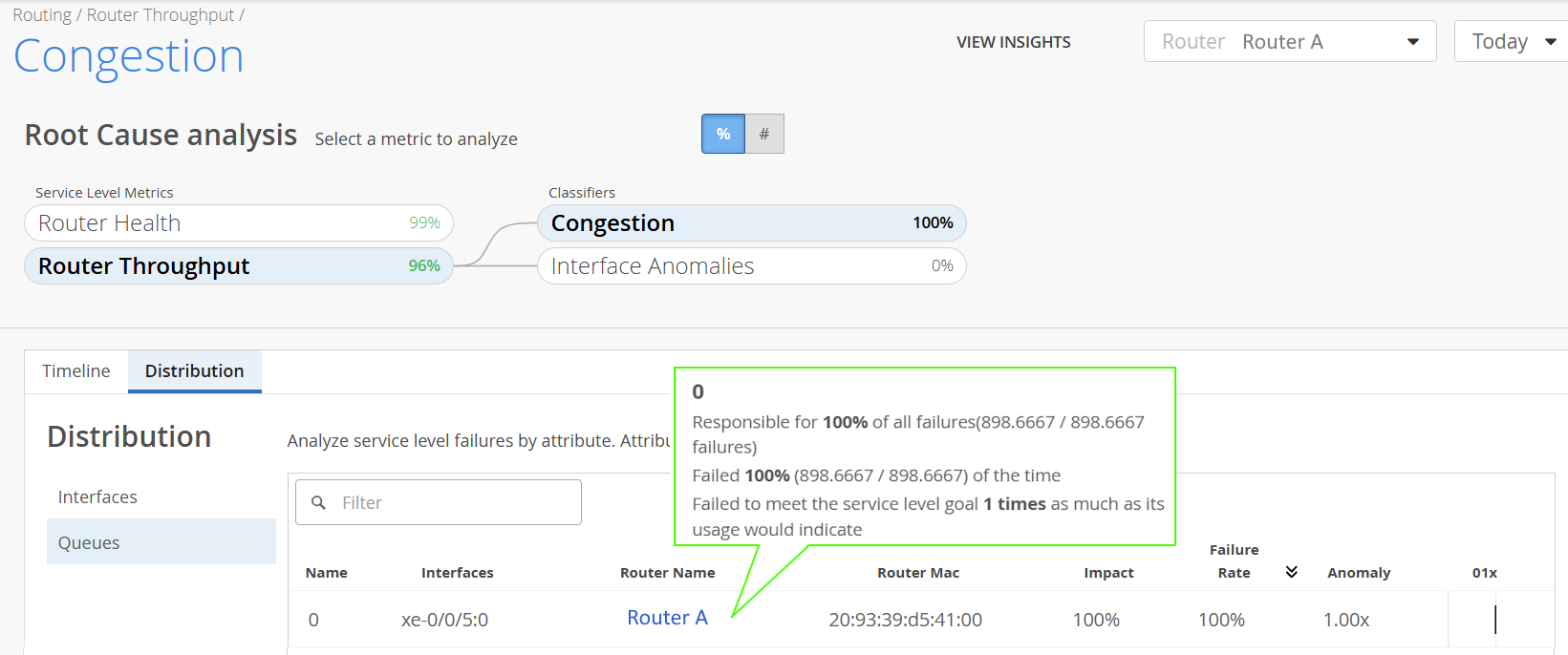This screenshot has width=1568, height=655.
Task: Type in the Filter search field
Action: coord(454,502)
